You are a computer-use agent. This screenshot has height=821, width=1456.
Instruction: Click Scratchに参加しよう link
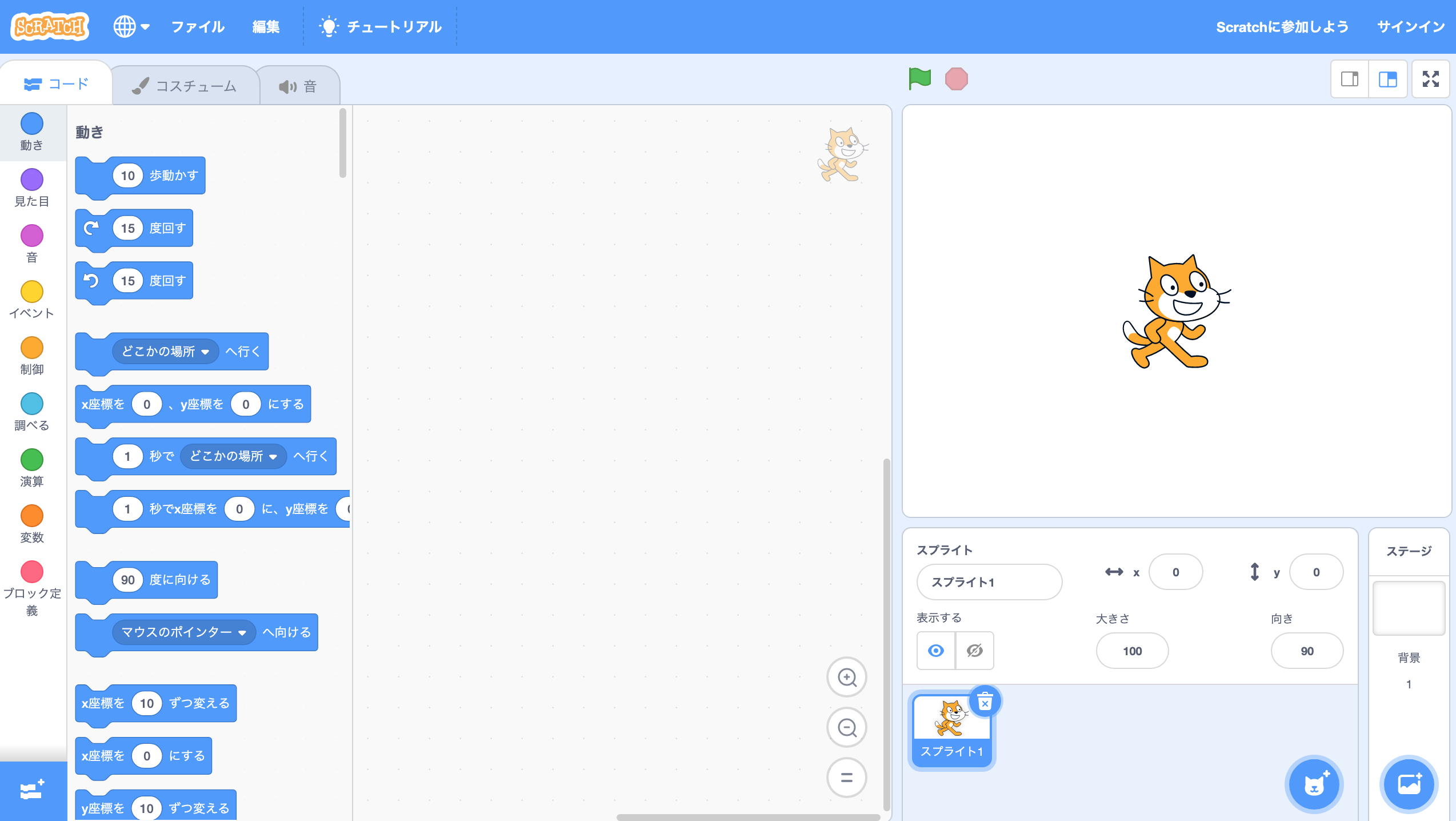(1282, 27)
